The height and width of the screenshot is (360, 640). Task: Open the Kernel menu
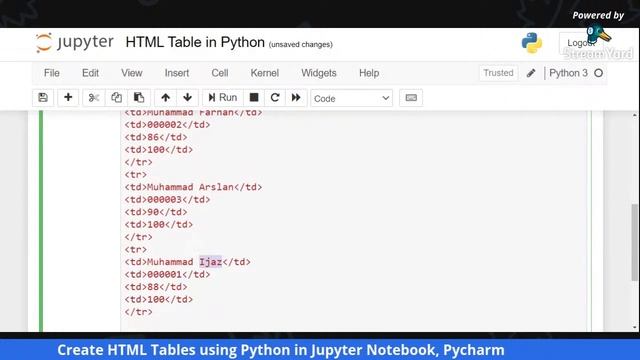point(264,73)
